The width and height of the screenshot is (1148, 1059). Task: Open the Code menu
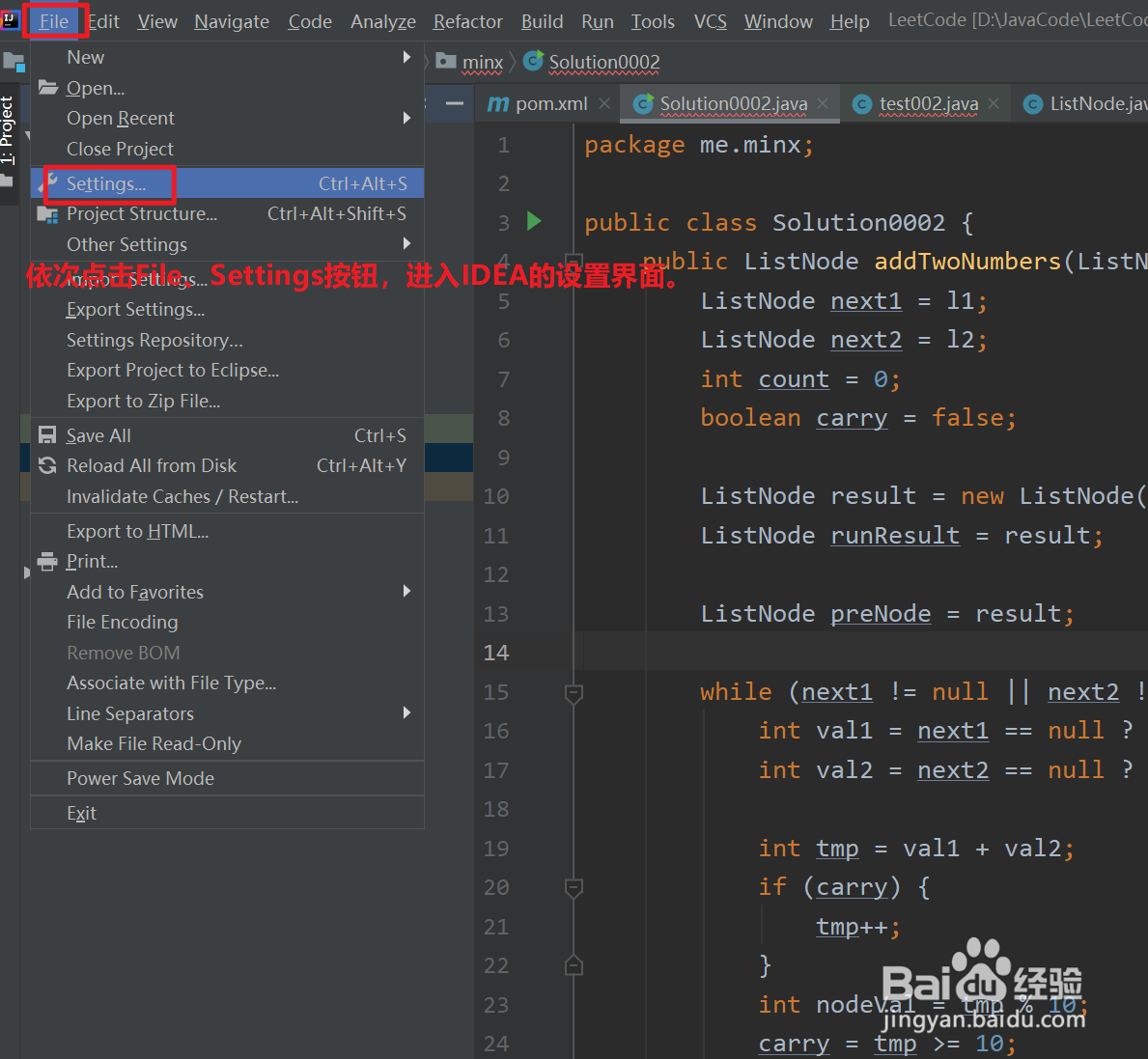tap(310, 21)
